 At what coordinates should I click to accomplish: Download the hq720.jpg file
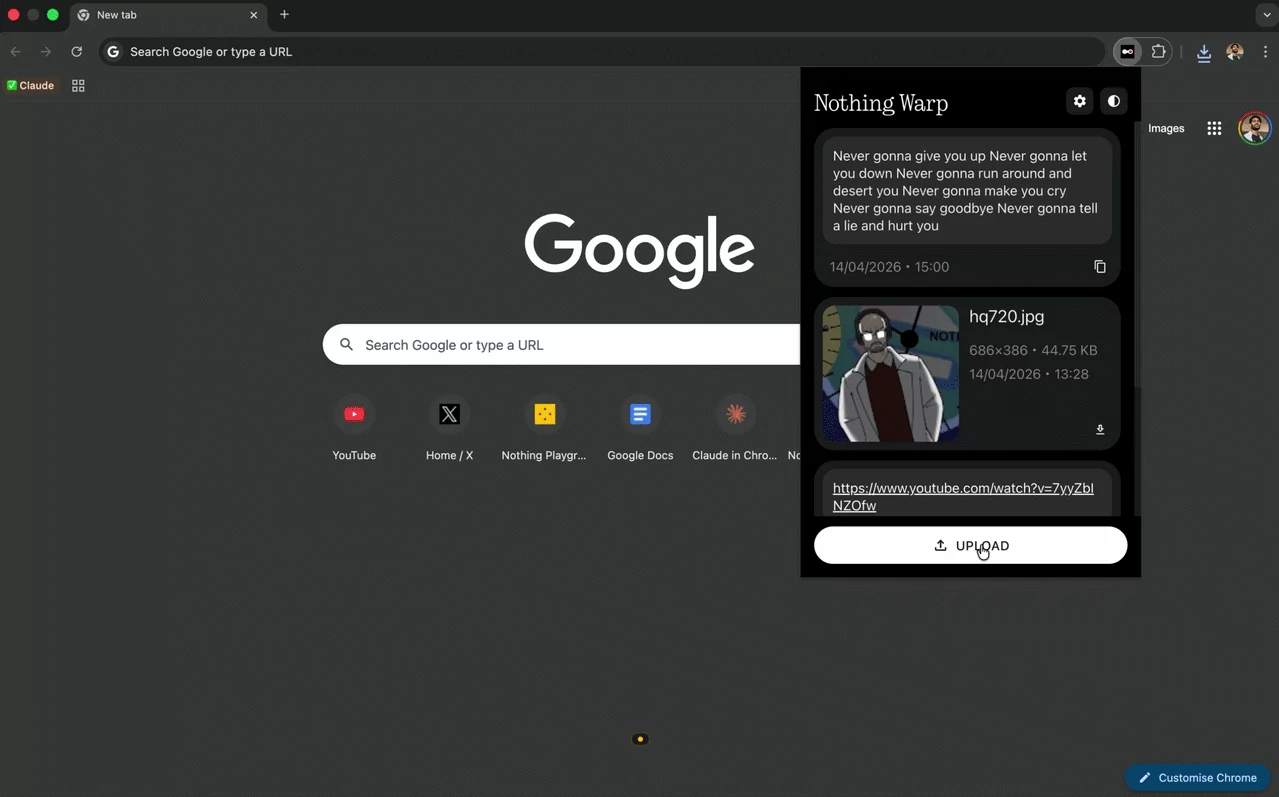point(1099,430)
